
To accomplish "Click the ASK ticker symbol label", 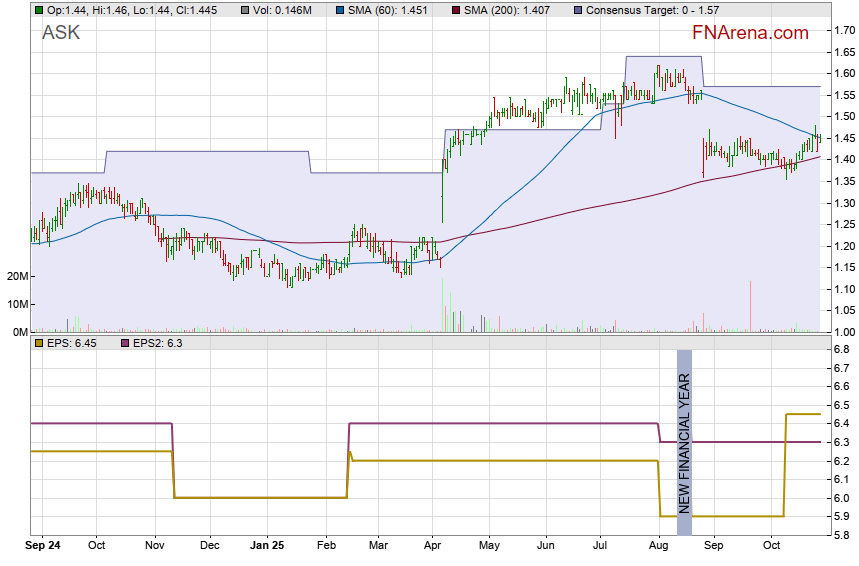I will coord(61,33).
